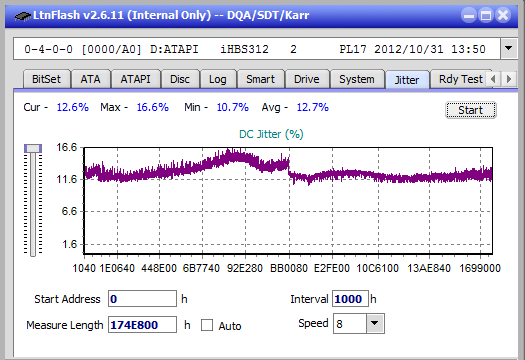Open the Speed dropdown
The width and height of the screenshot is (525, 360).
pos(375,323)
